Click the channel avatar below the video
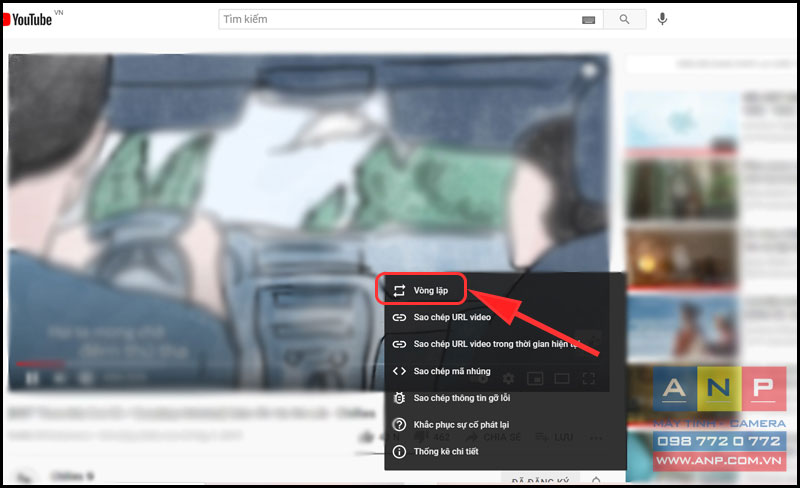800x488 pixels. click(x=23, y=477)
